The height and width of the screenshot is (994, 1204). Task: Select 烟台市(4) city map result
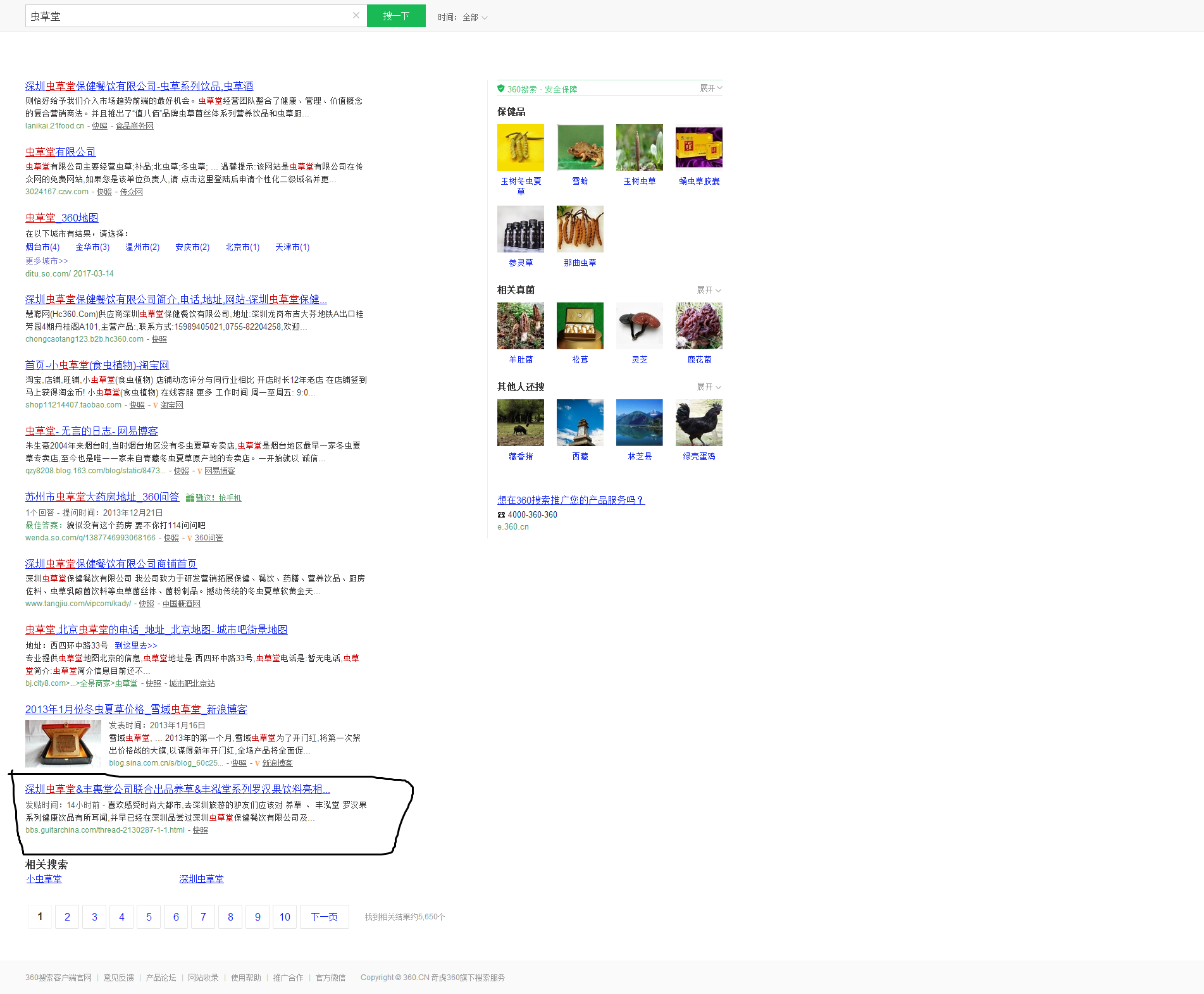tap(42, 247)
